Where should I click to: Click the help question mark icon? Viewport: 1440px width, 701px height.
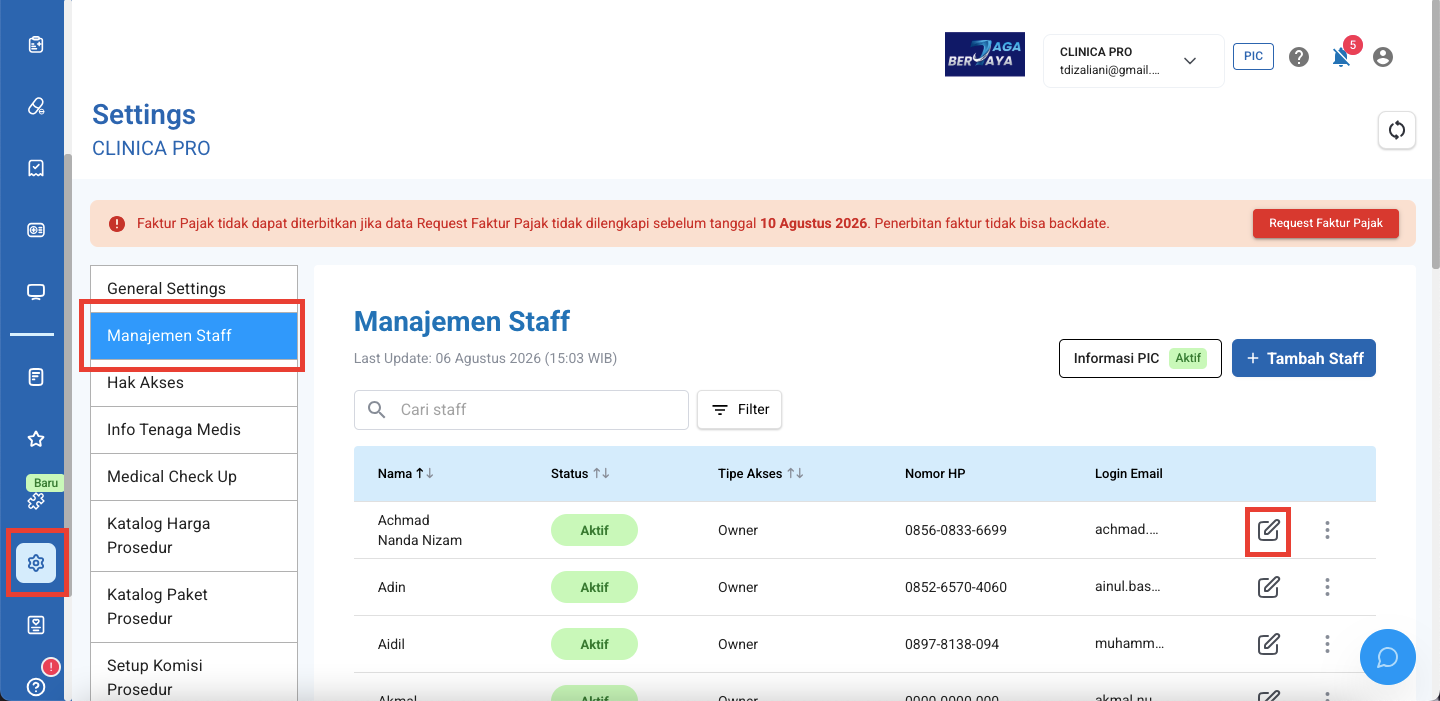(1299, 57)
